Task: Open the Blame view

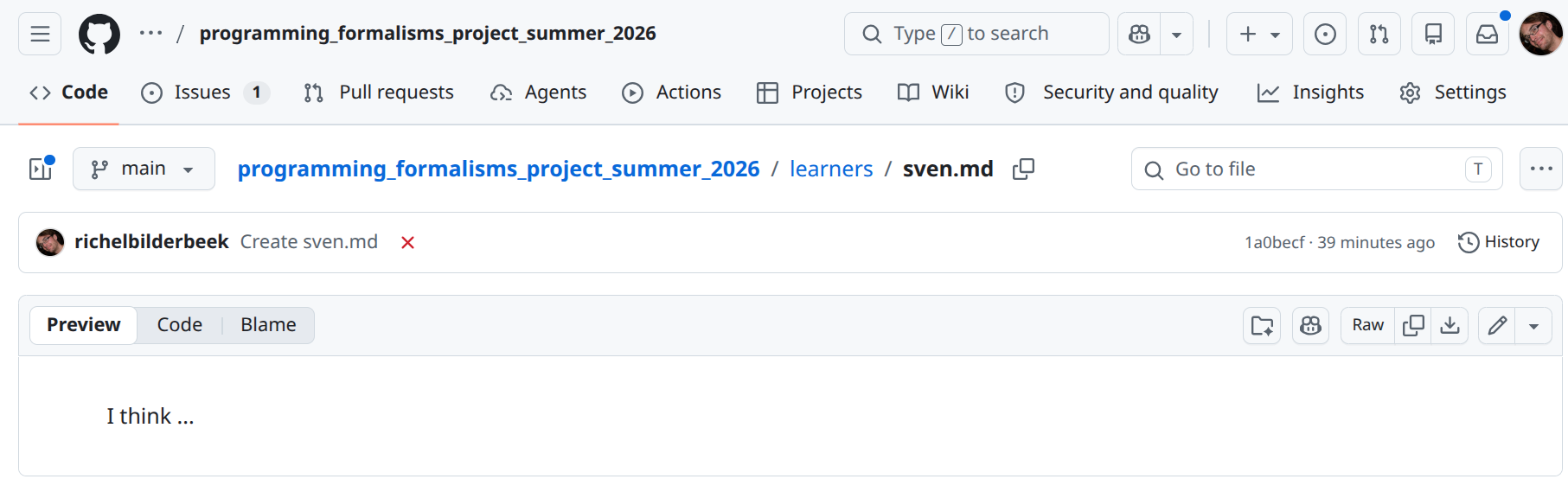Action: 268,325
